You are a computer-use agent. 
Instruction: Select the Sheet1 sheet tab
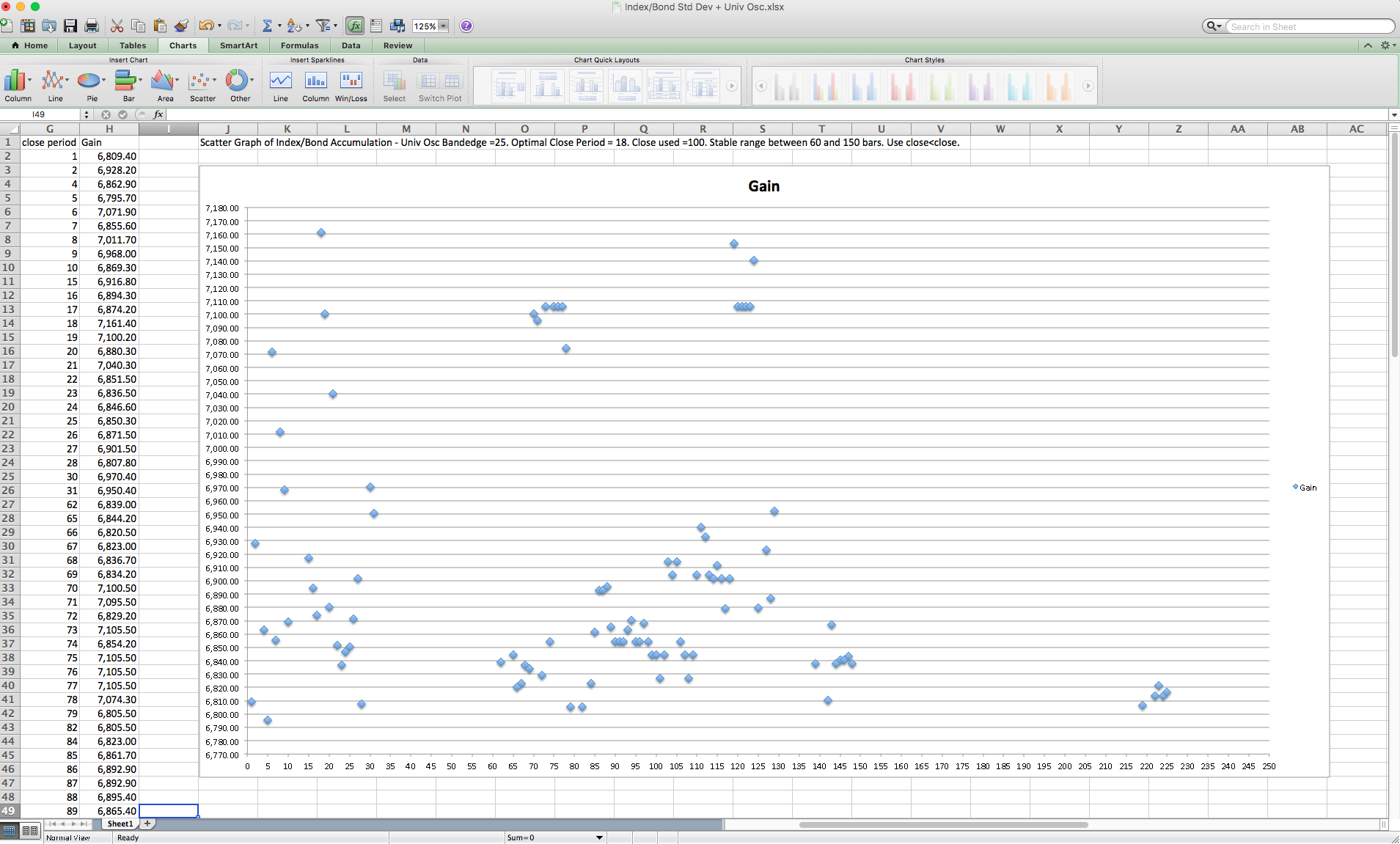tap(120, 823)
